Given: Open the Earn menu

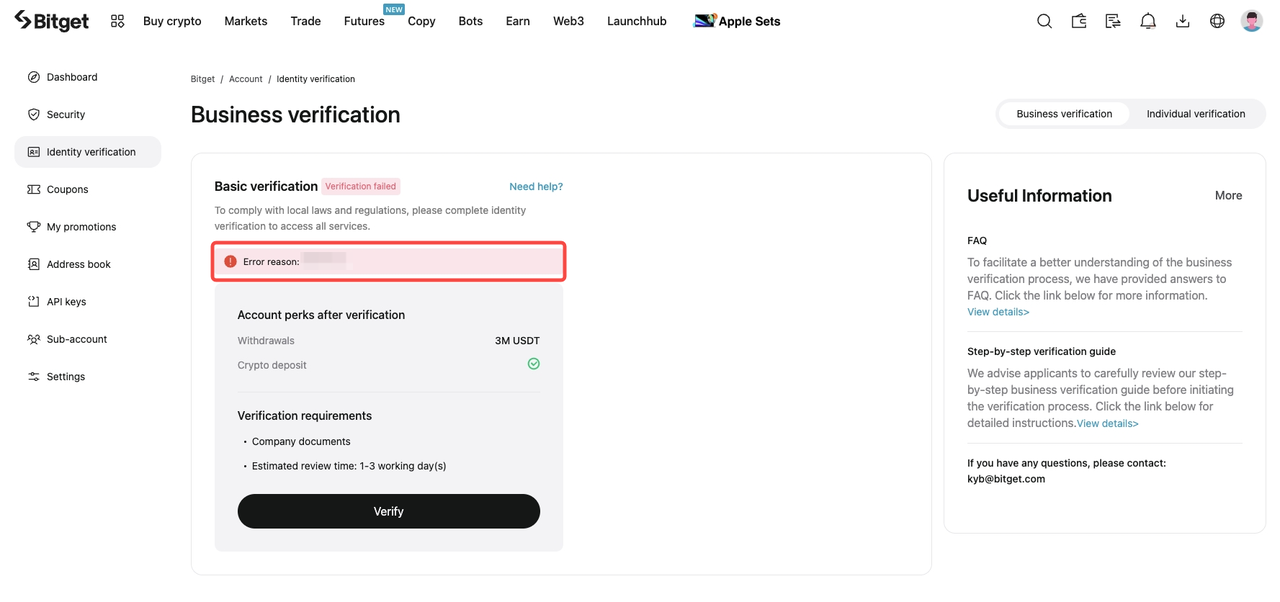Looking at the screenshot, I should (x=518, y=21).
